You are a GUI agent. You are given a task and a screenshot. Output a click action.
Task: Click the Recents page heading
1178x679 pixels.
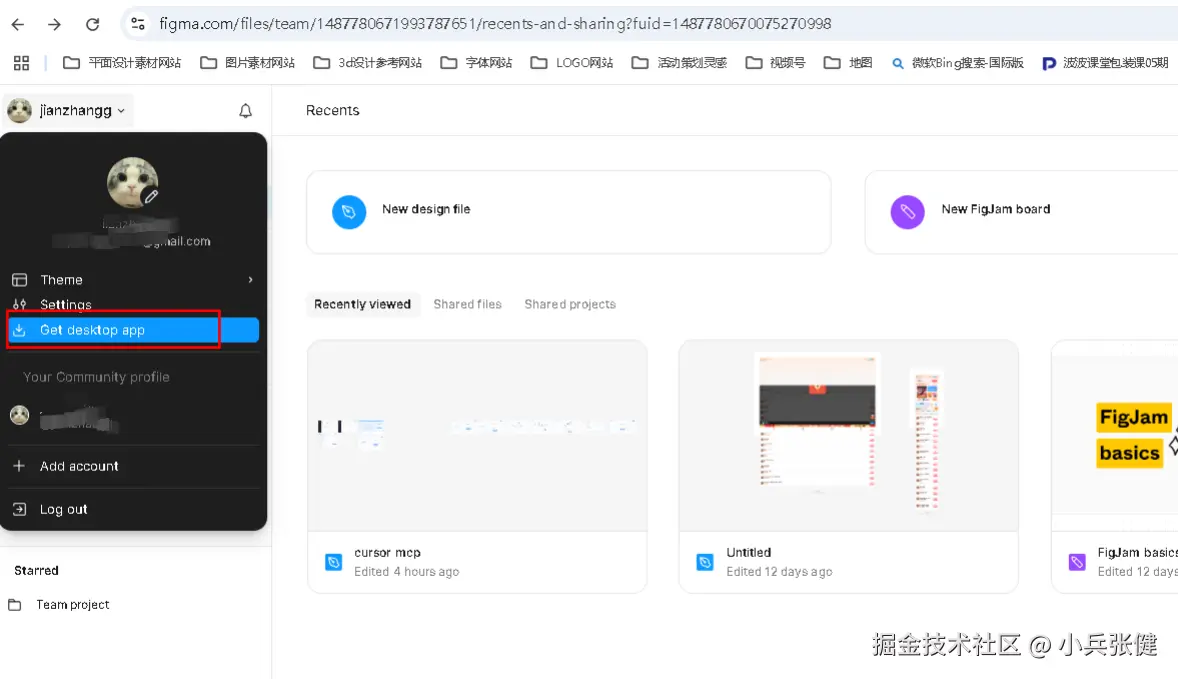(333, 110)
